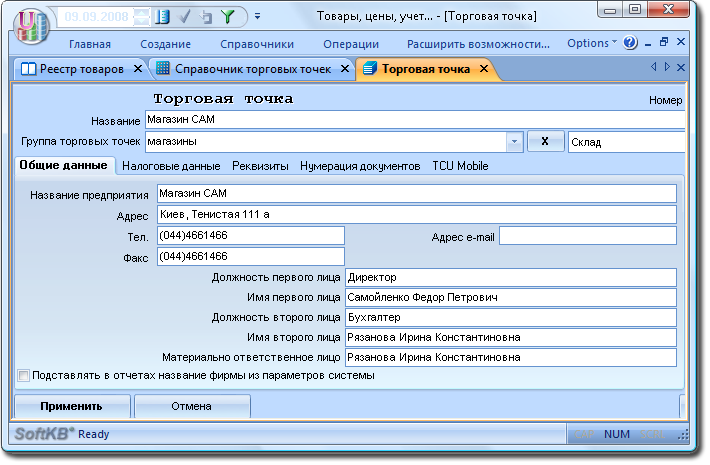Open the Налоговые данные tab
The image size is (710, 465).
(171, 166)
